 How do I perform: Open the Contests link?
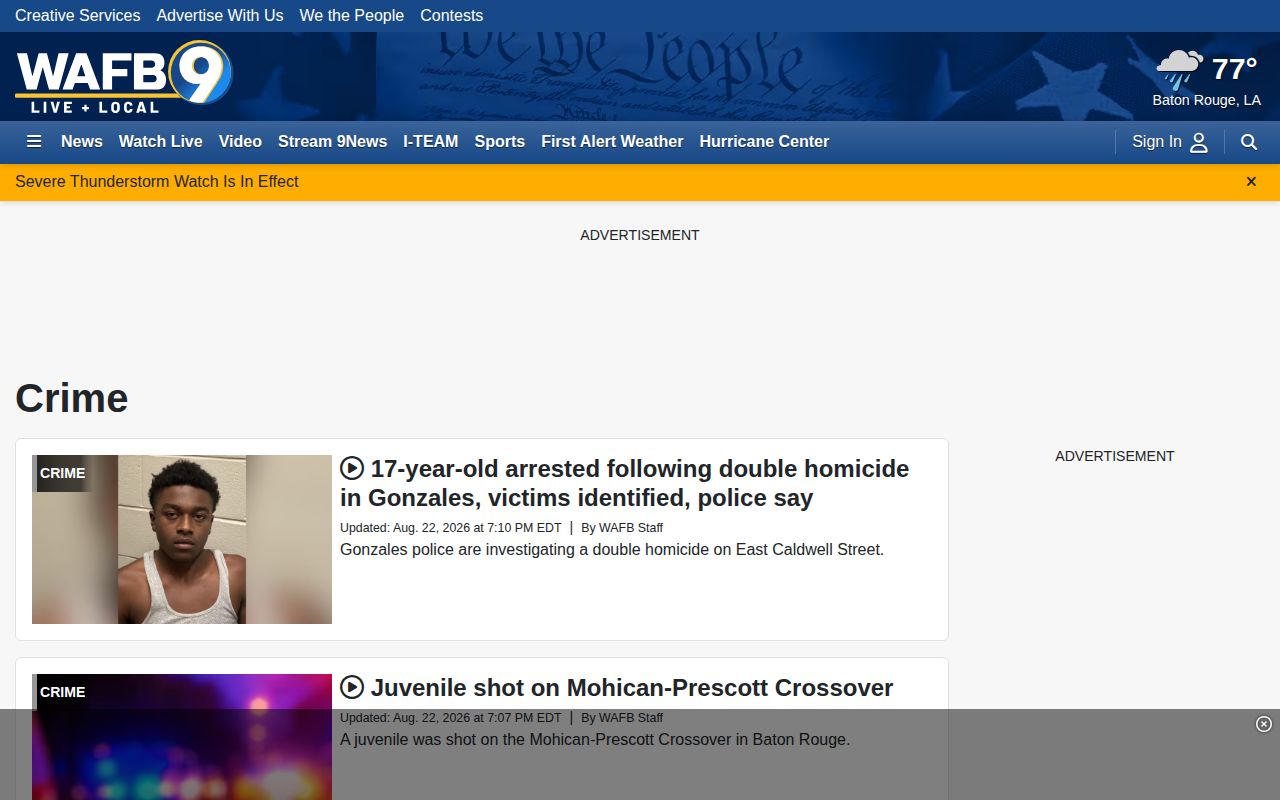[452, 16]
